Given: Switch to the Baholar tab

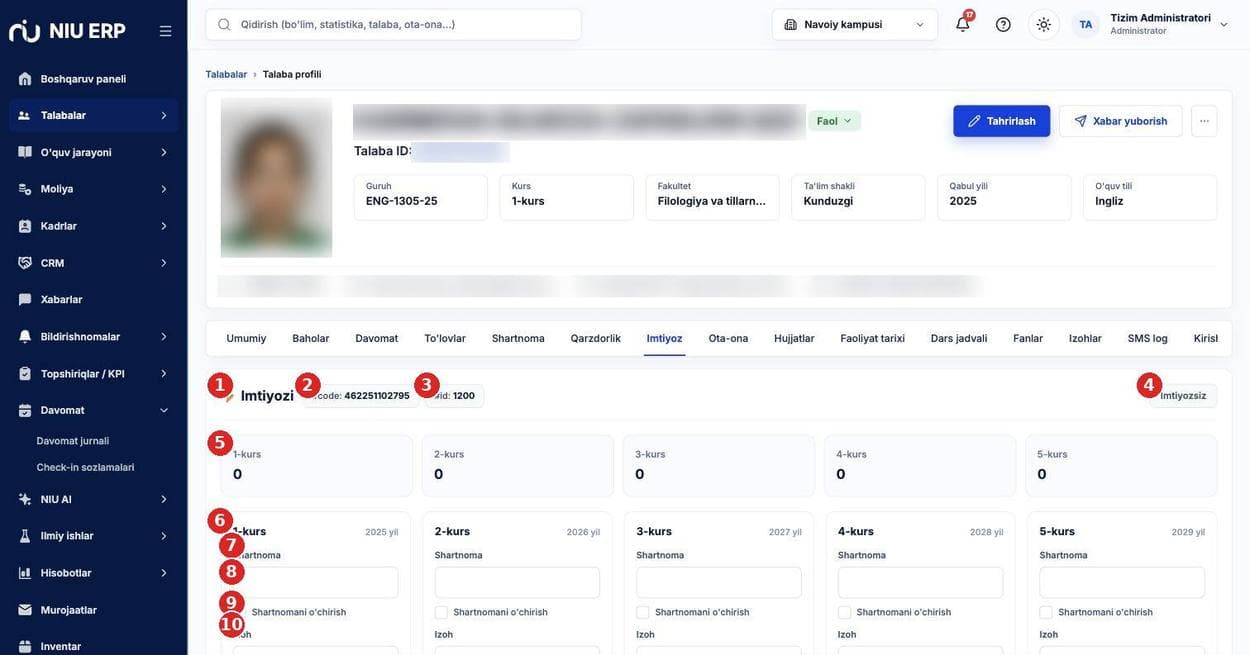Looking at the screenshot, I should pos(311,338).
